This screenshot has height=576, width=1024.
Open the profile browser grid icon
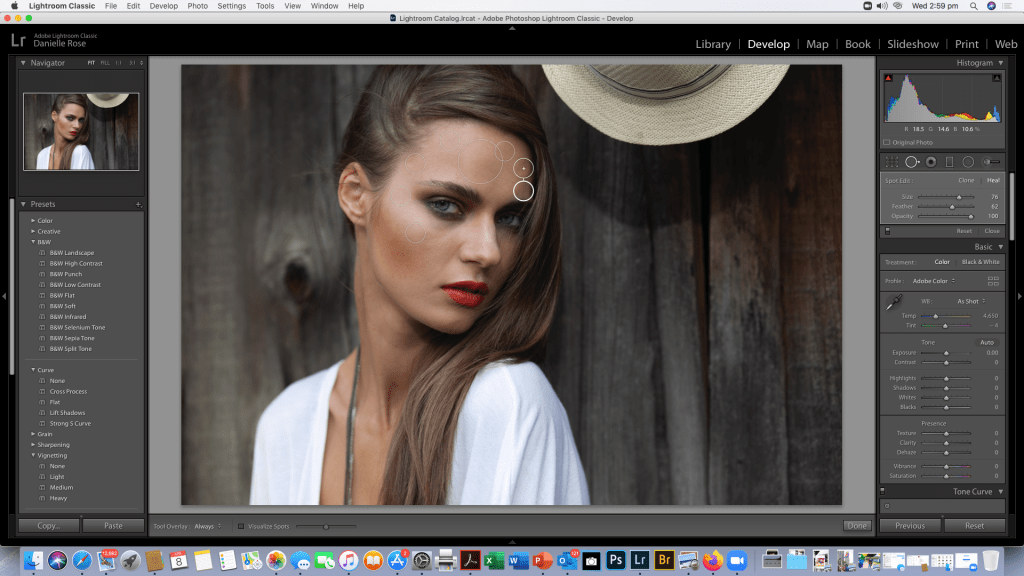[993, 281]
